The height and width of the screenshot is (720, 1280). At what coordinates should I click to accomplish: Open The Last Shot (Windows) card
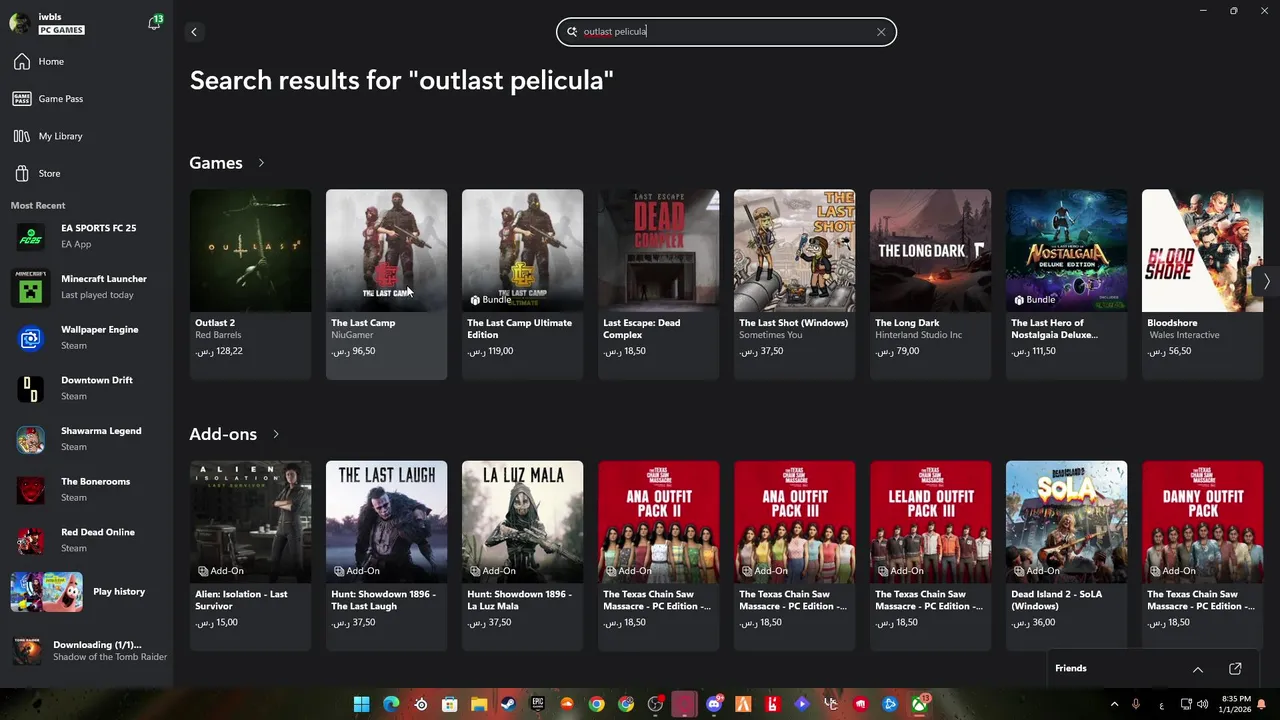point(794,285)
